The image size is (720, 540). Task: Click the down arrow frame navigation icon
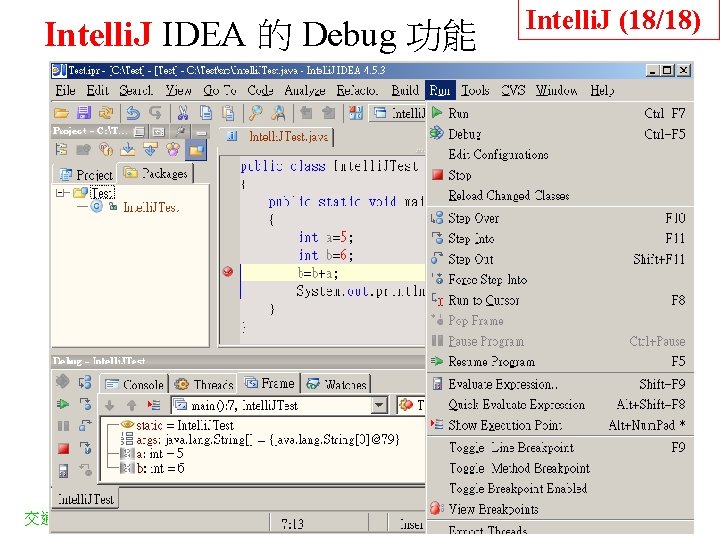coord(110,405)
